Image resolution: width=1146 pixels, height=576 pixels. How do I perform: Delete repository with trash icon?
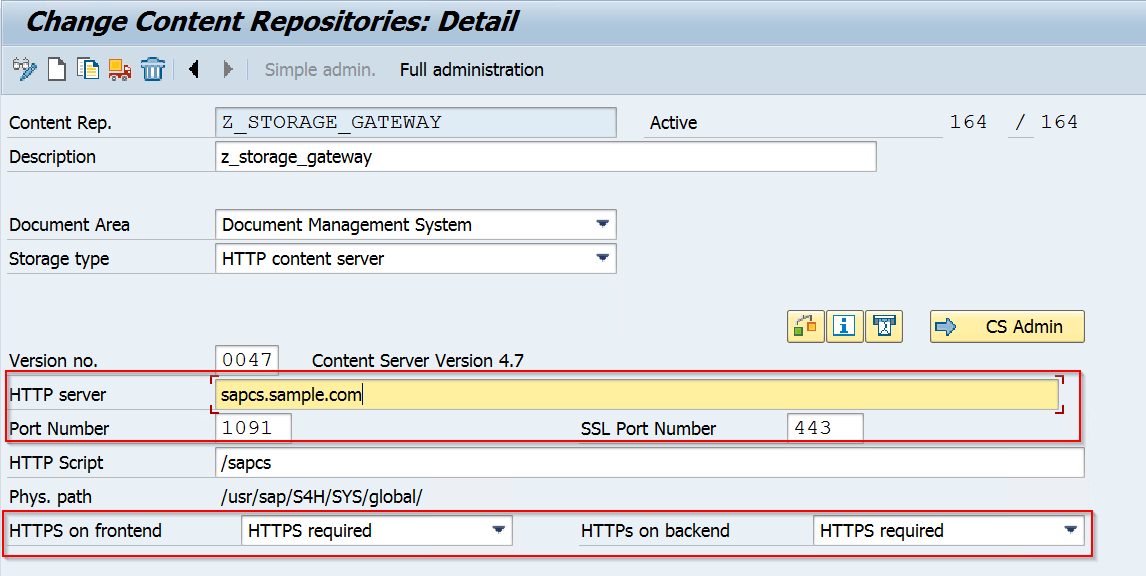click(x=153, y=69)
